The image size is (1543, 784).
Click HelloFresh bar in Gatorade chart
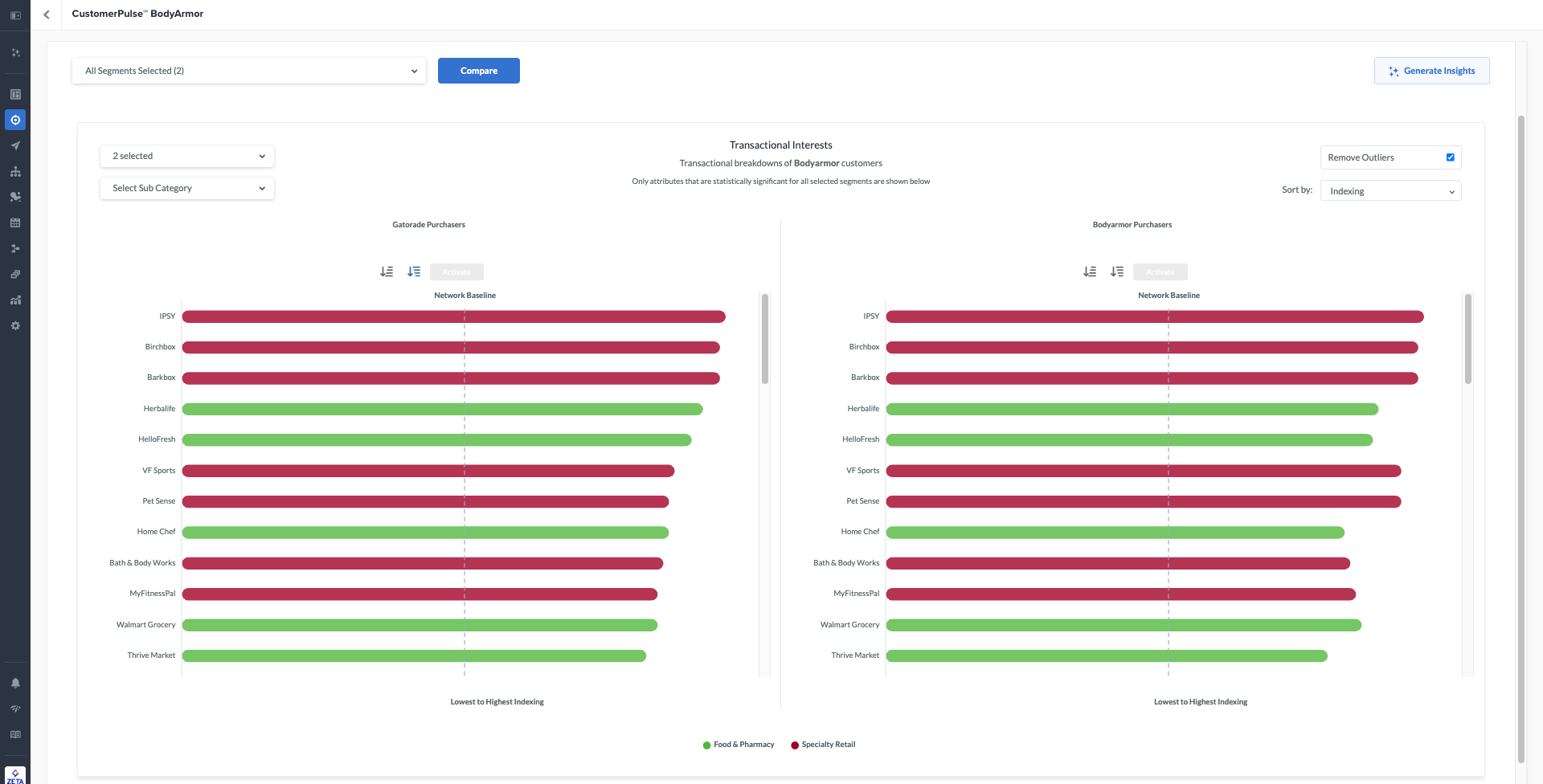pyautogui.click(x=437, y=440)
